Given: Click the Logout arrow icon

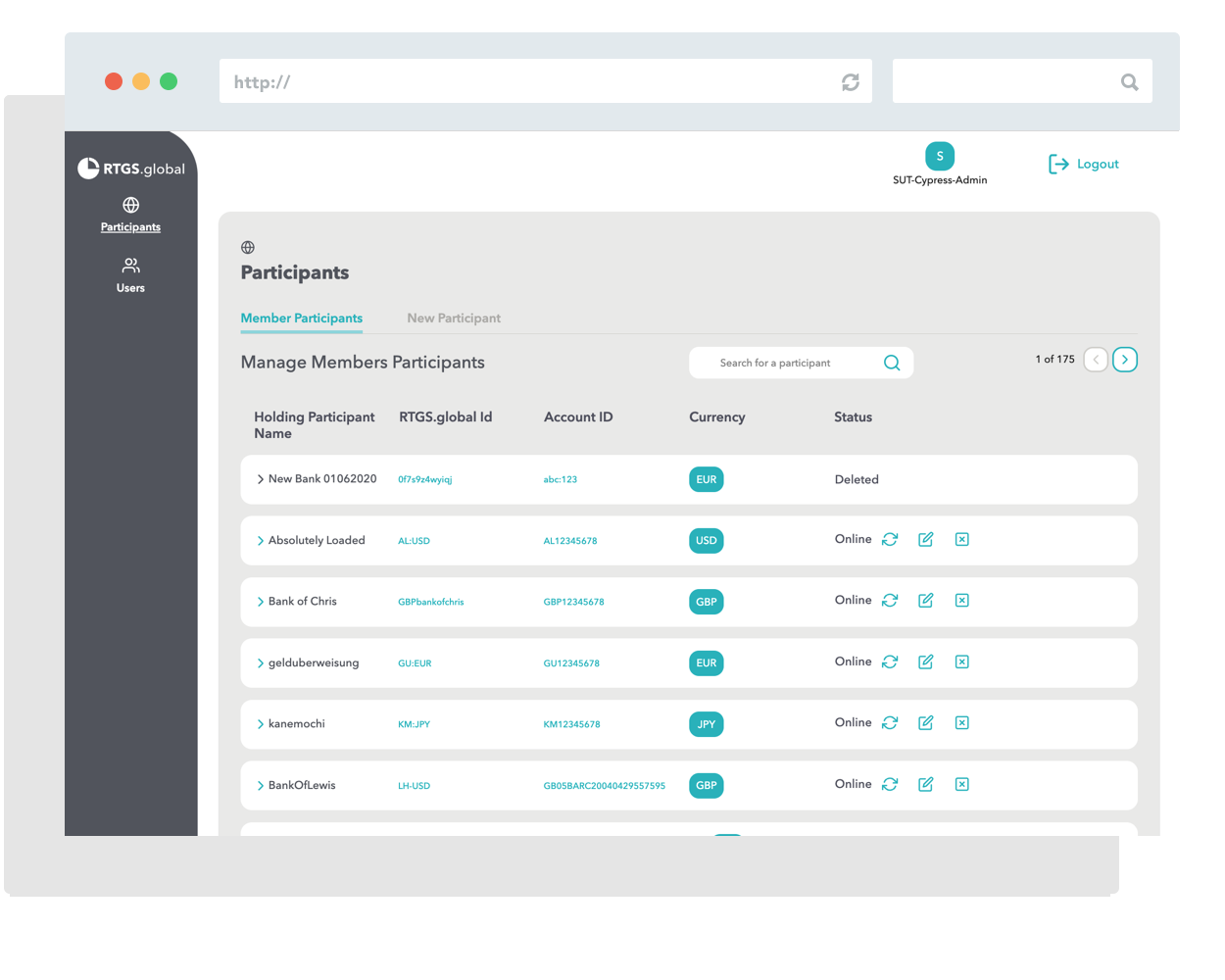Looking at the screenshot, I should [x=1058, y=164].
